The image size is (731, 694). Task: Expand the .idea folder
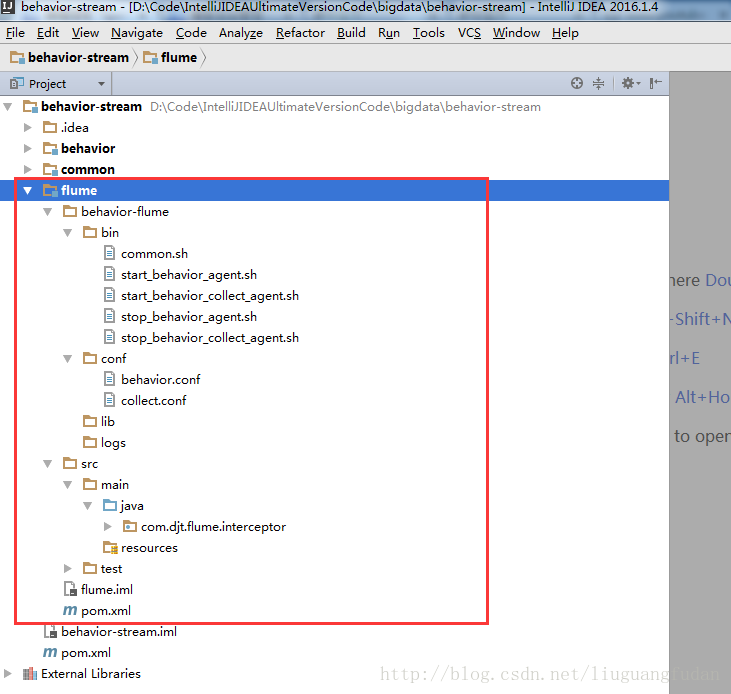[28, 127]
